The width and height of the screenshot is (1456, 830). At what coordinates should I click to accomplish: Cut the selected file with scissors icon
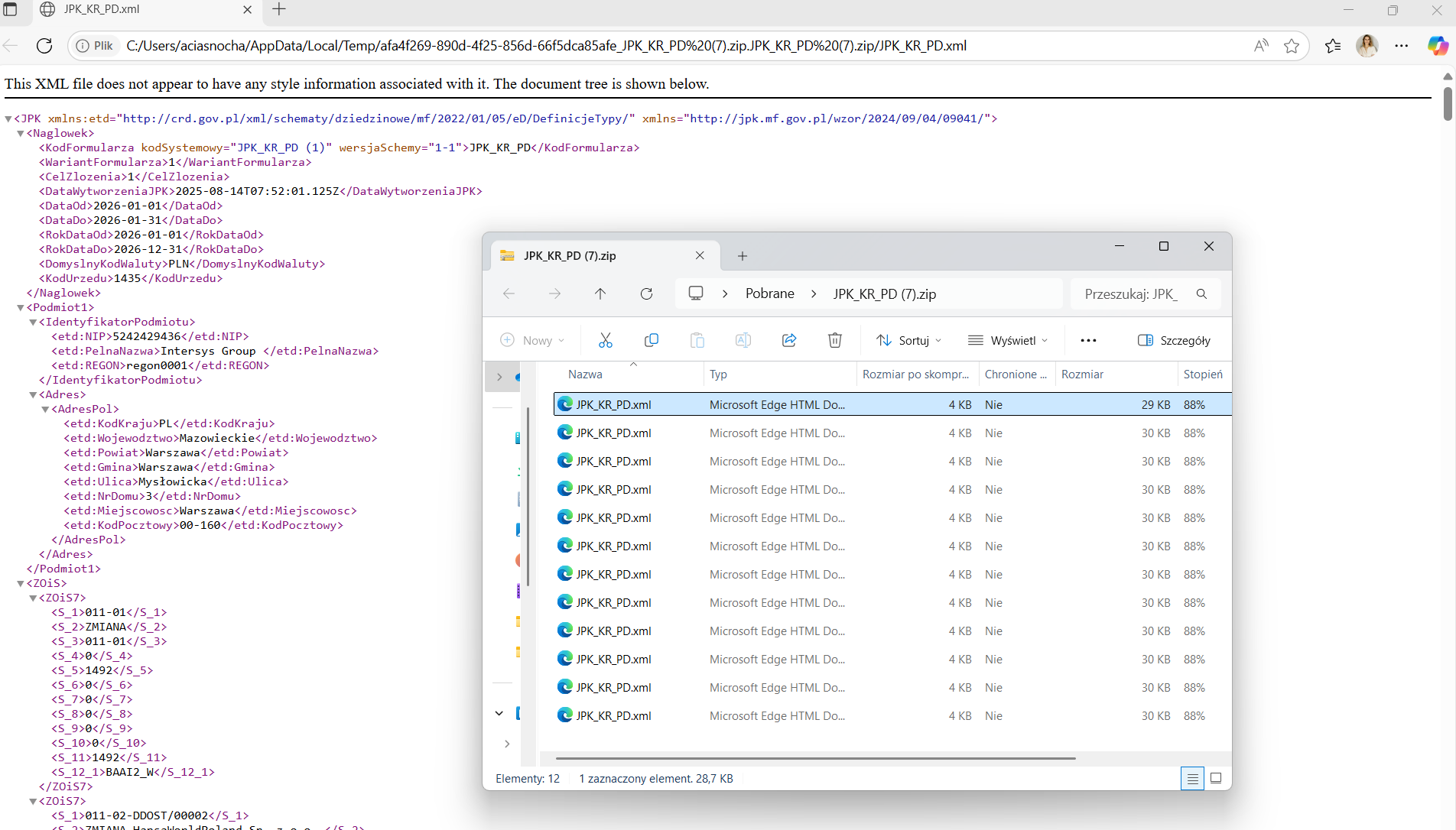(x=605, y=340)
